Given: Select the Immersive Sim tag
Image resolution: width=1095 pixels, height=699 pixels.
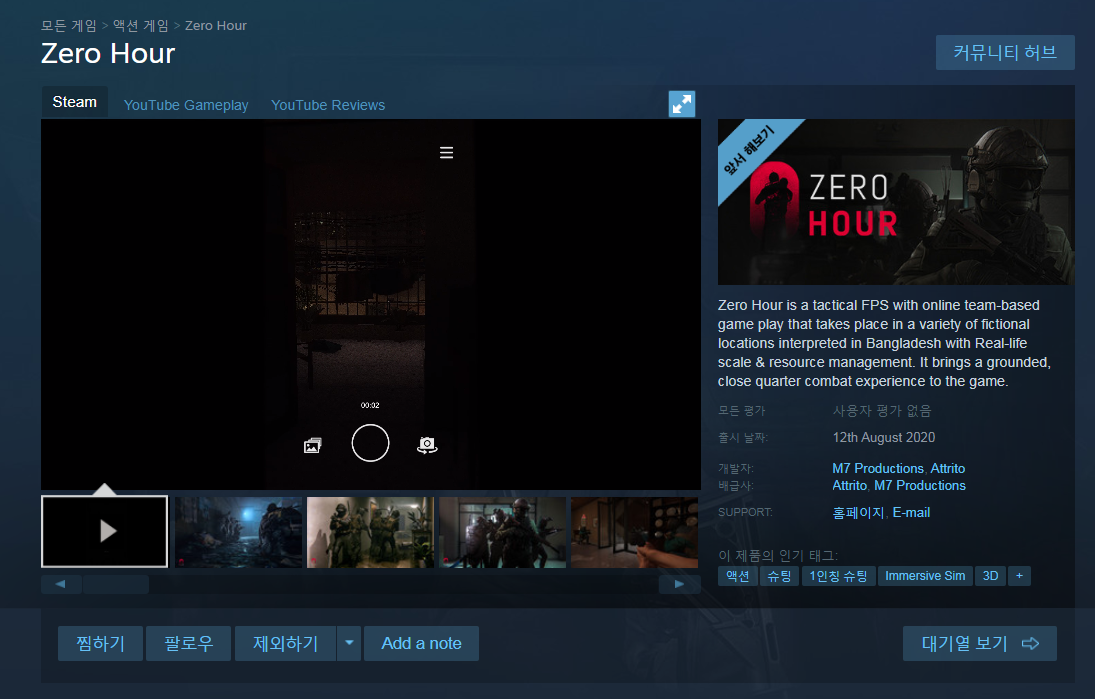Looking at the screenshot, I should pyautogui.click(x=925, y=576).
